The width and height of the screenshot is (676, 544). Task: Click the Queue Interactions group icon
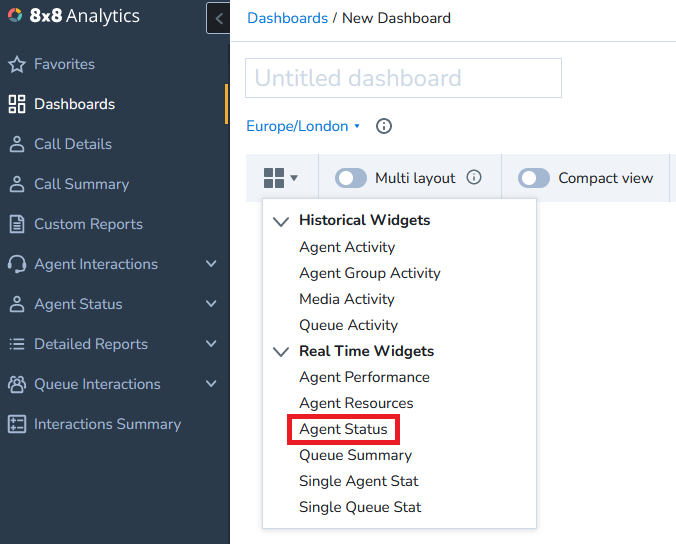17,384
